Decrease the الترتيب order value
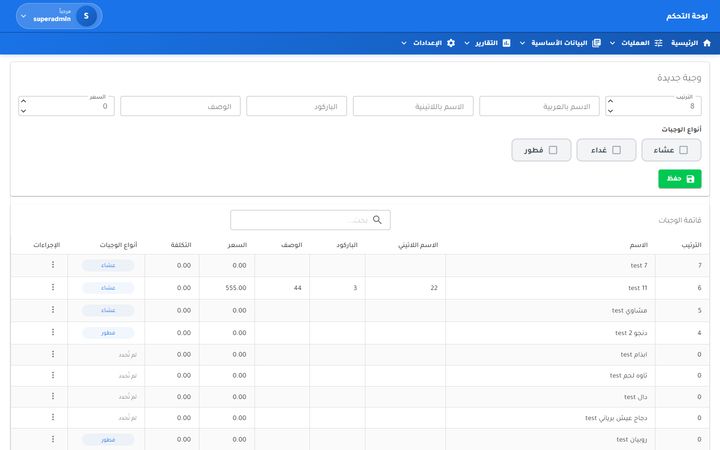Viewport: 720px width, 450px height. click(610, 111)
